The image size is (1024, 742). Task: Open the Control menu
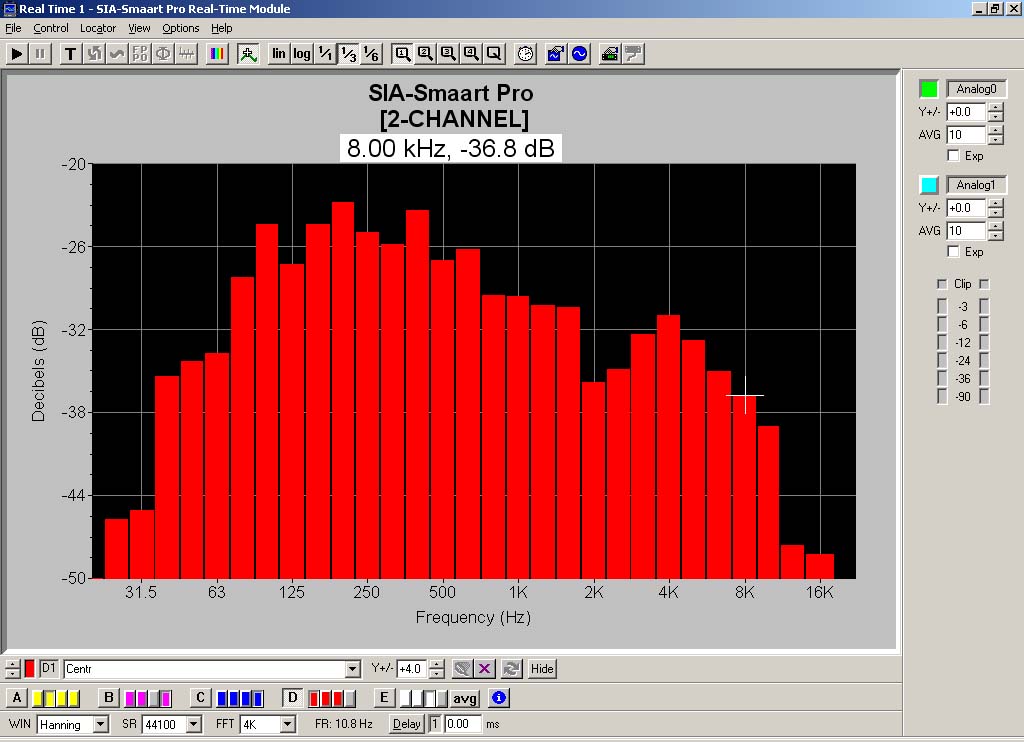tap(51, 28)
